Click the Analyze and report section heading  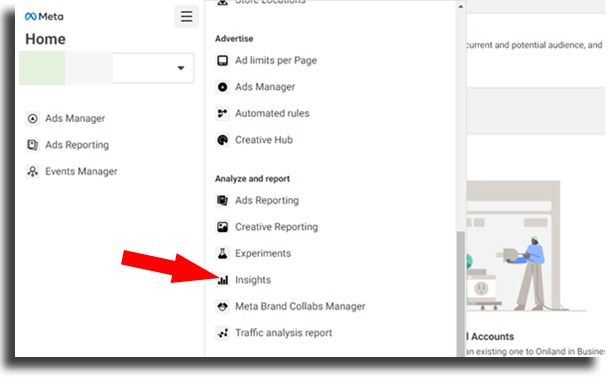pos(252,179)
